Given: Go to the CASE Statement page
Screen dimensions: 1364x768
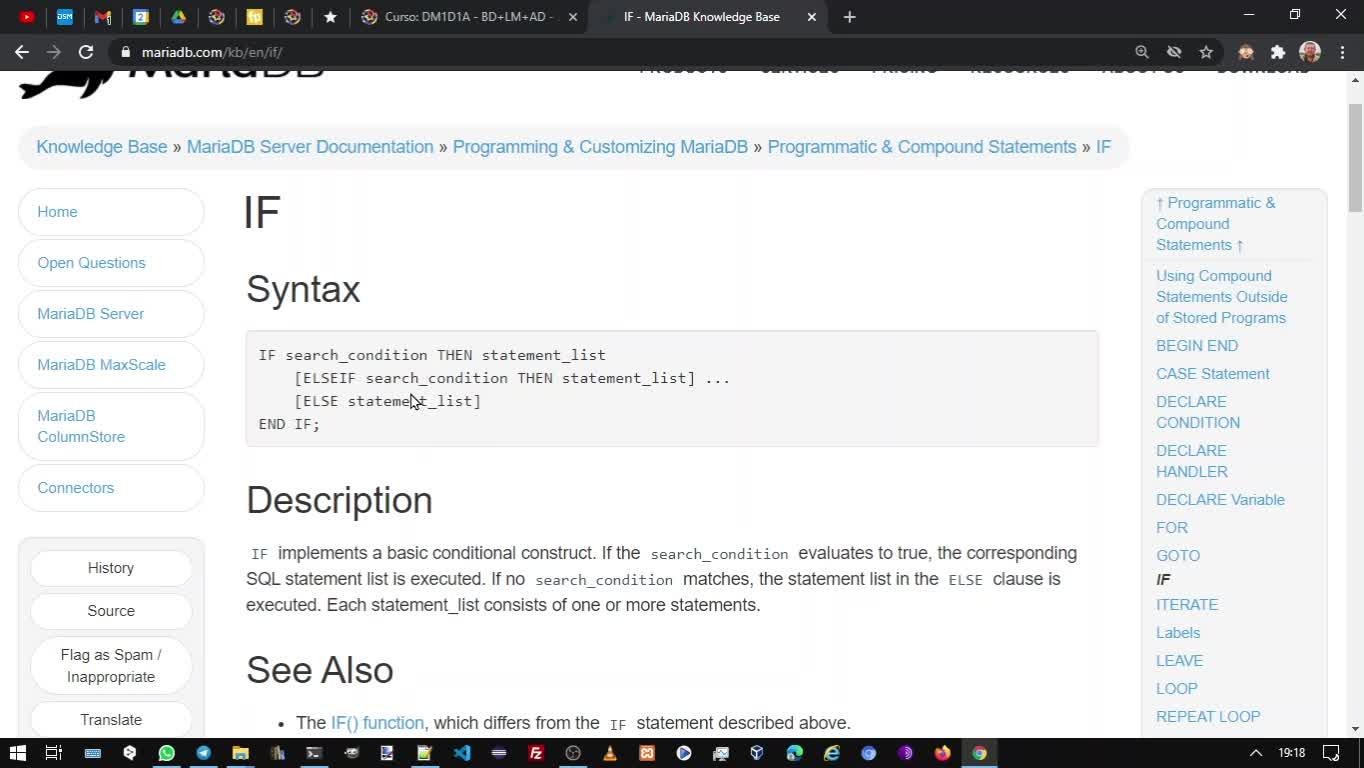Looking at the screenshot, I should (1212, 373).
